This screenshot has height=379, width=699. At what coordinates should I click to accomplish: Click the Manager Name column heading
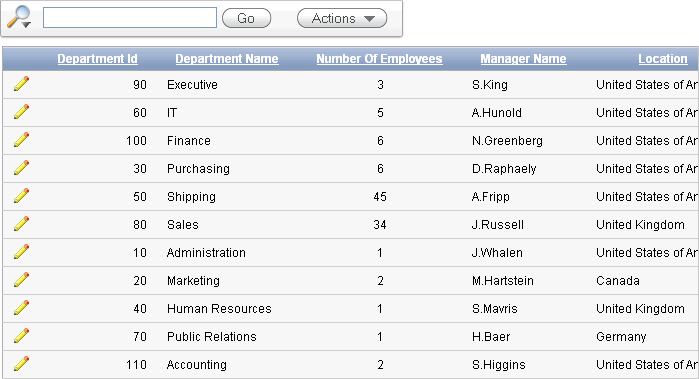(523, 59)
